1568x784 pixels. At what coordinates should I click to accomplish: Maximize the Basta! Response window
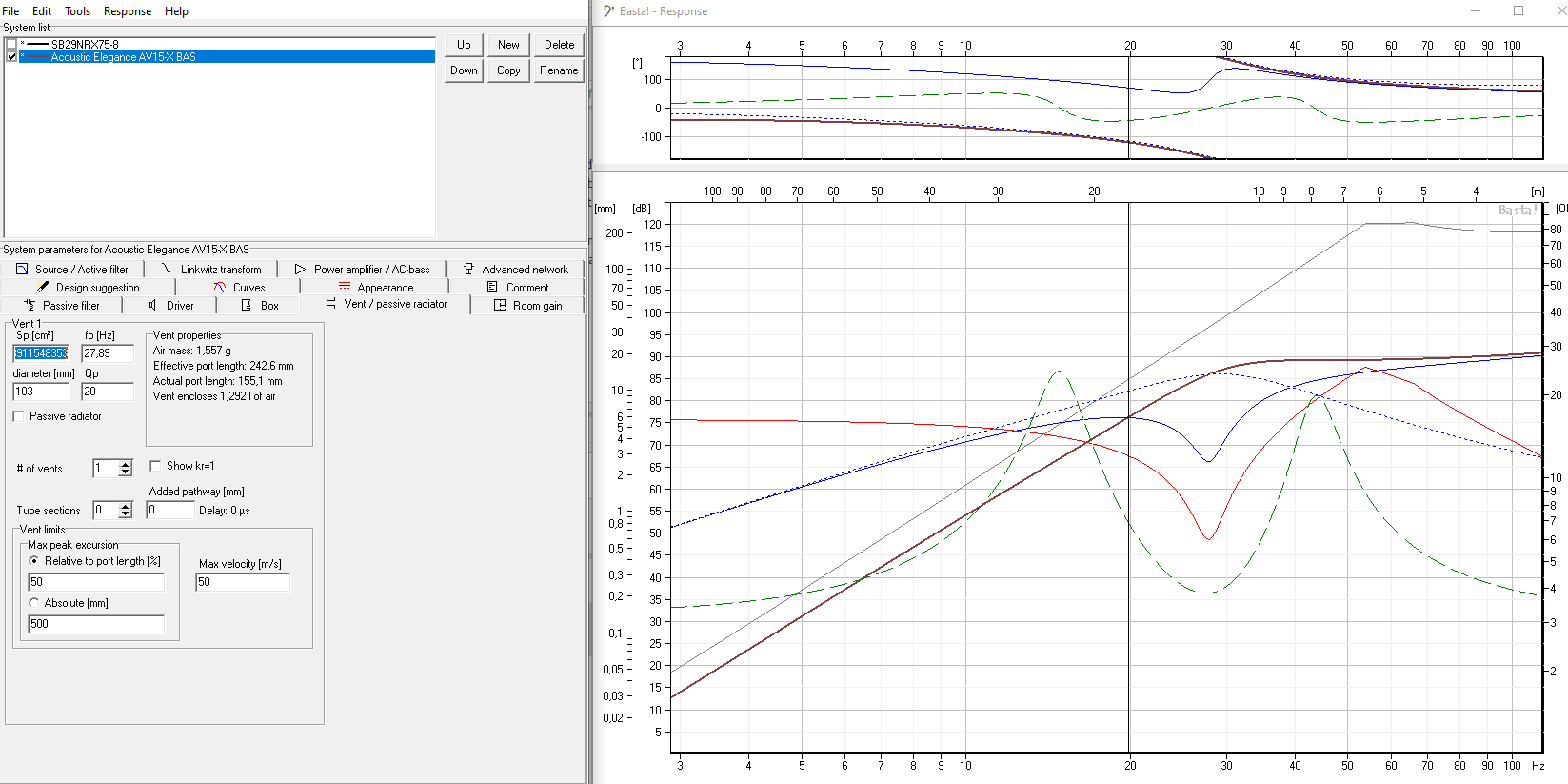[x=1518, y=11]
